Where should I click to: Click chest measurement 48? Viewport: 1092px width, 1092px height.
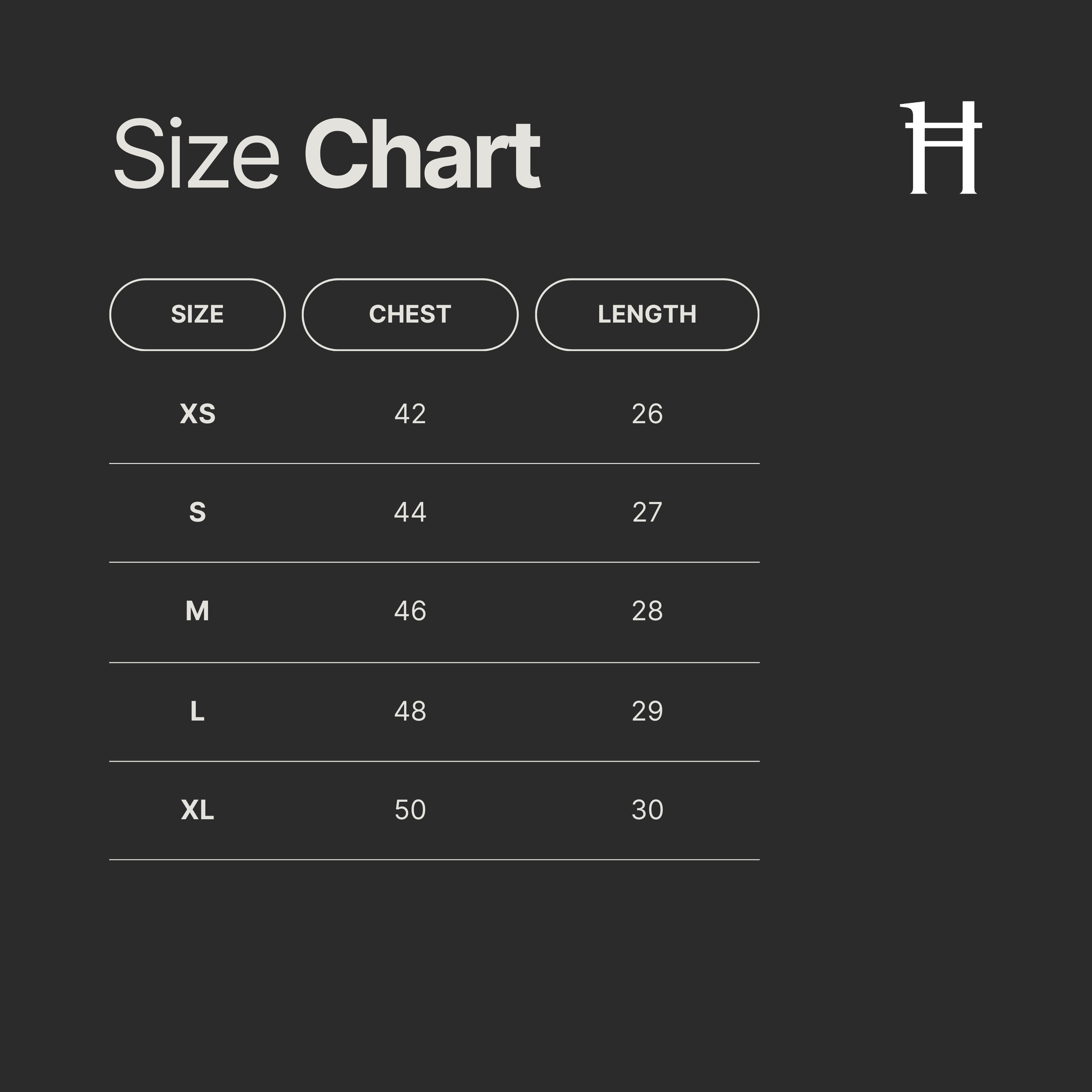(410, 711)
